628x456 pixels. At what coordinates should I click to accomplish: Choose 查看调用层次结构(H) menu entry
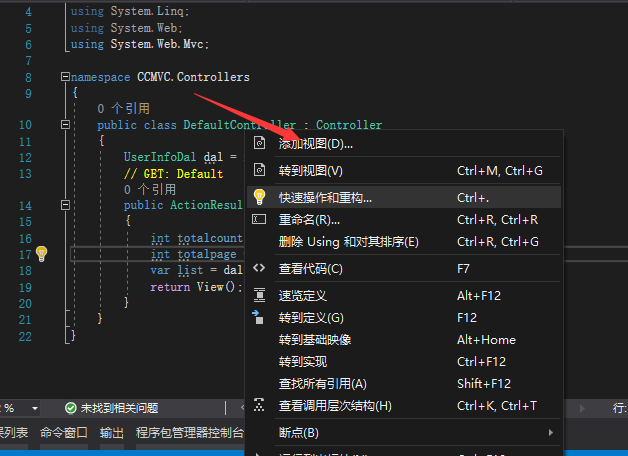click(x=404, y=406)
